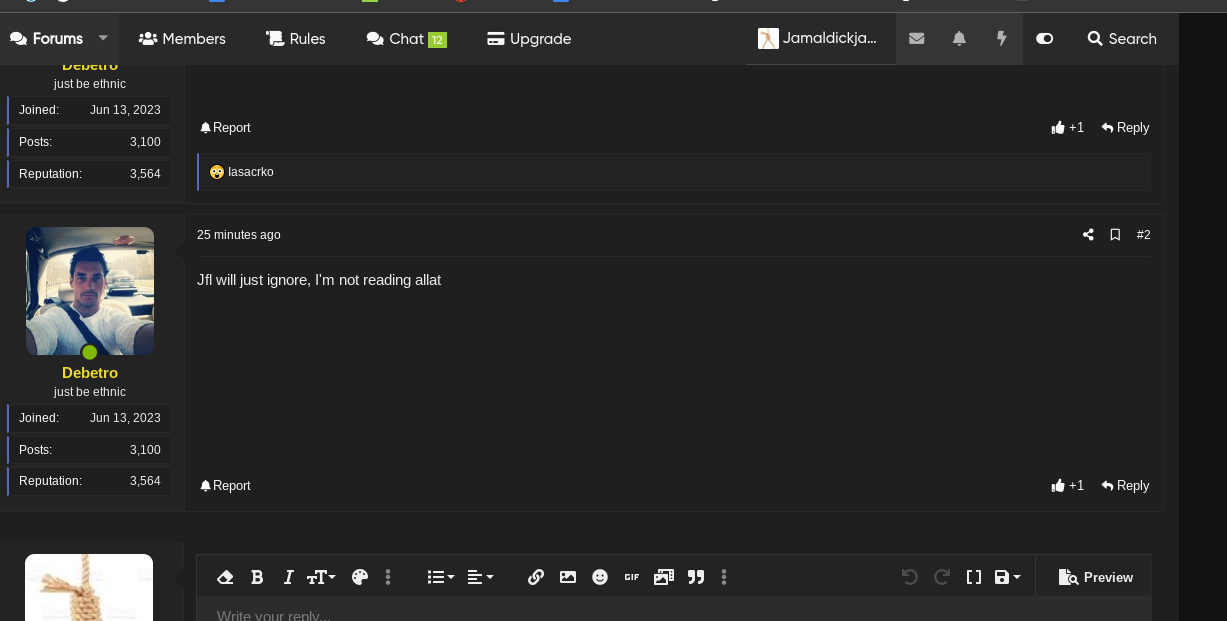The height and width of the screenshot is (621, 1227).
Task: Open the conversations envelope icon
Action: (x=917, y=39)
